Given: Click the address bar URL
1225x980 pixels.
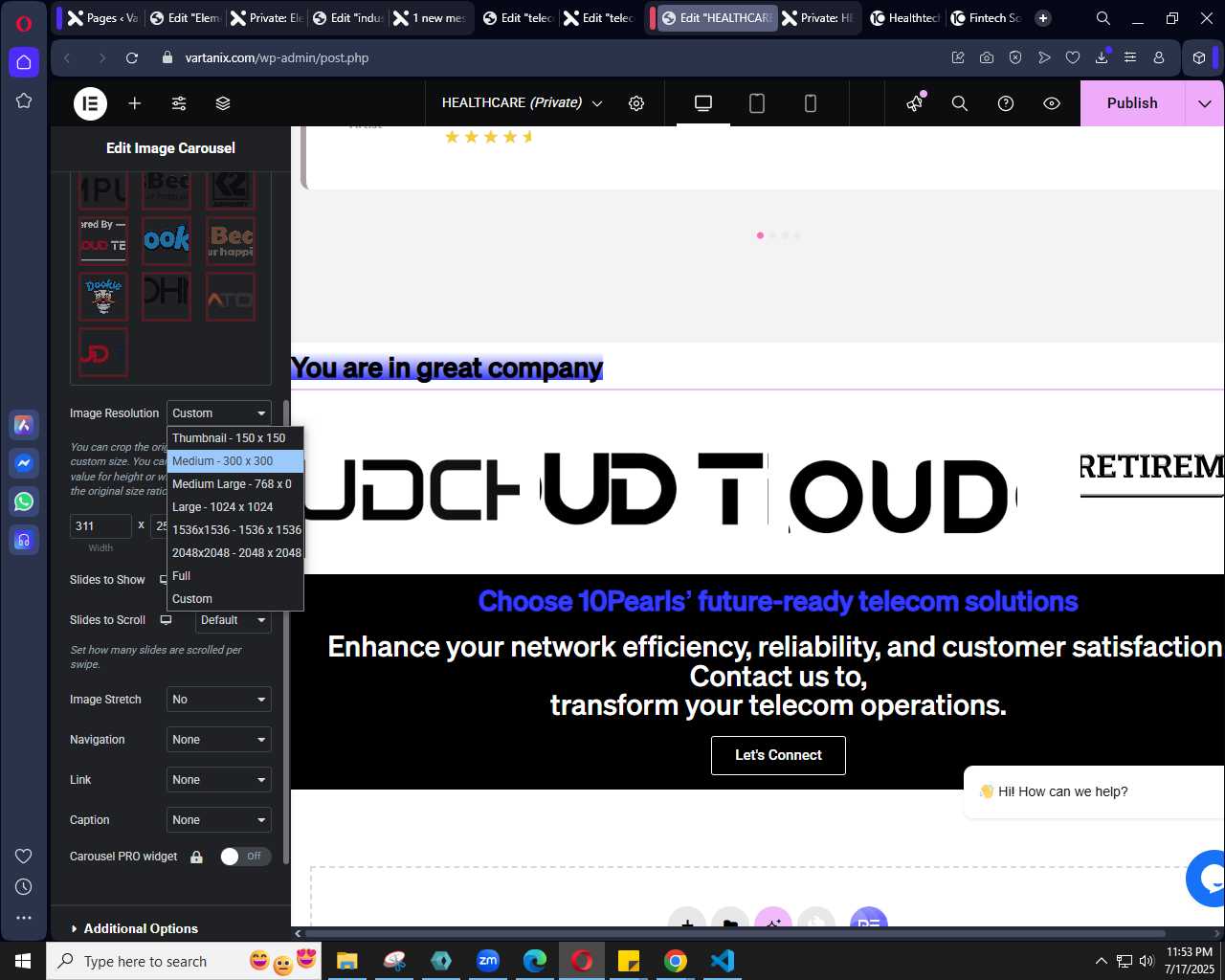Looking at the screenshot, I should click(x=277, y=57).
